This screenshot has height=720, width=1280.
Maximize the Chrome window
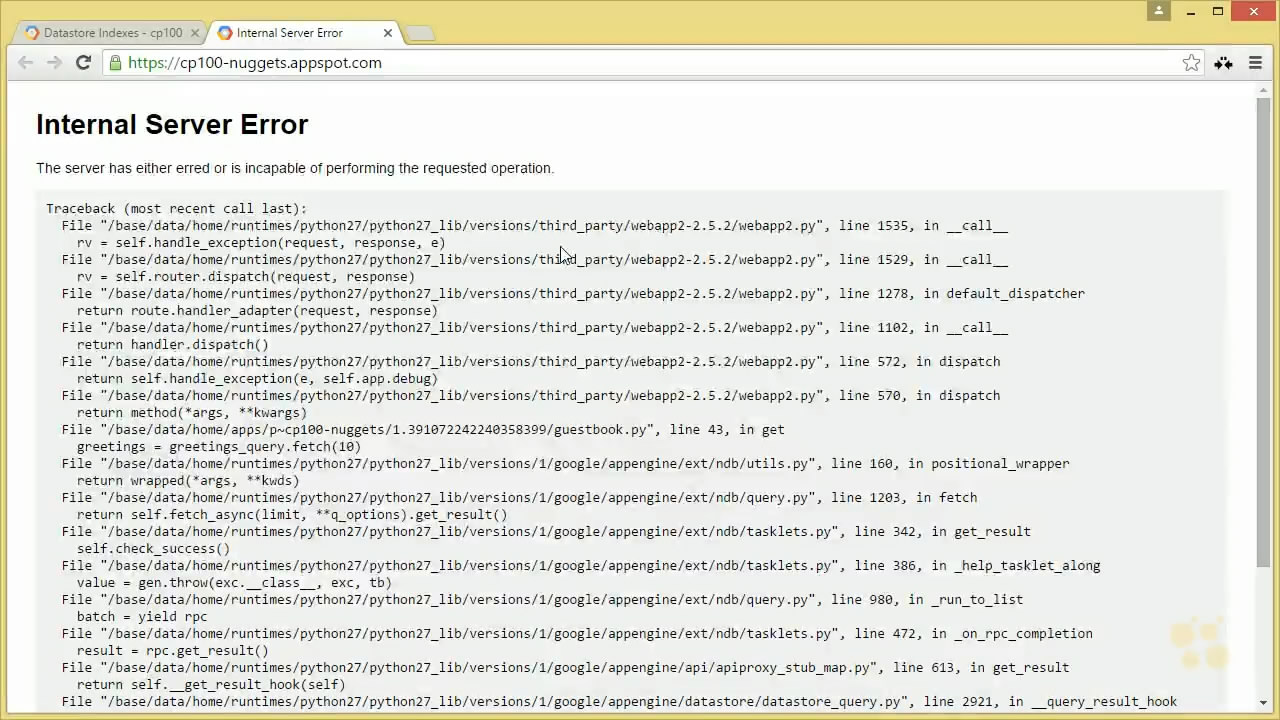click(x=1218, y=10)
